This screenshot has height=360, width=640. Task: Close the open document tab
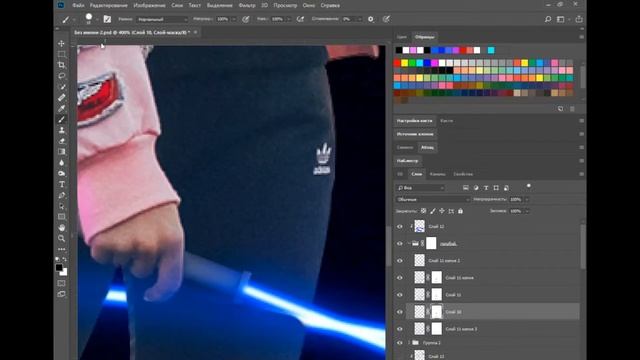(196, 32)
